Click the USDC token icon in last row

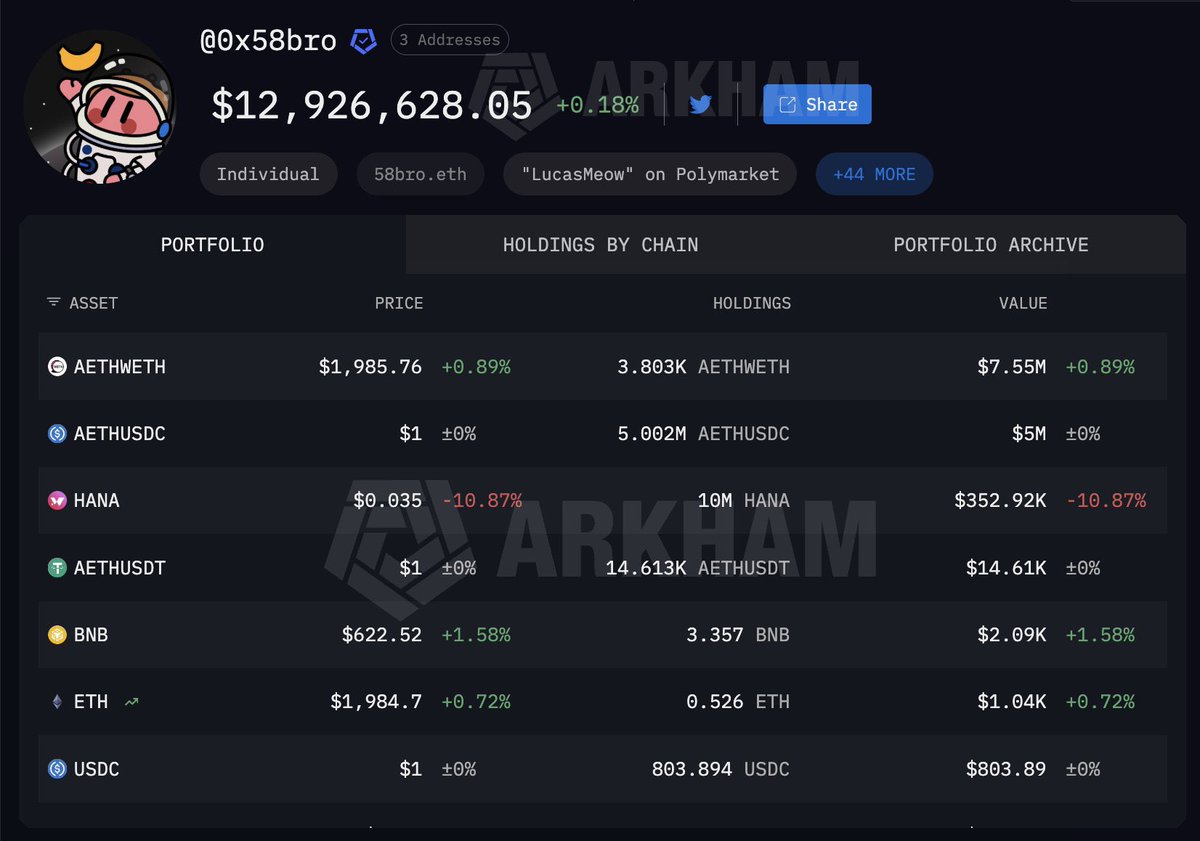click(57, 769)
